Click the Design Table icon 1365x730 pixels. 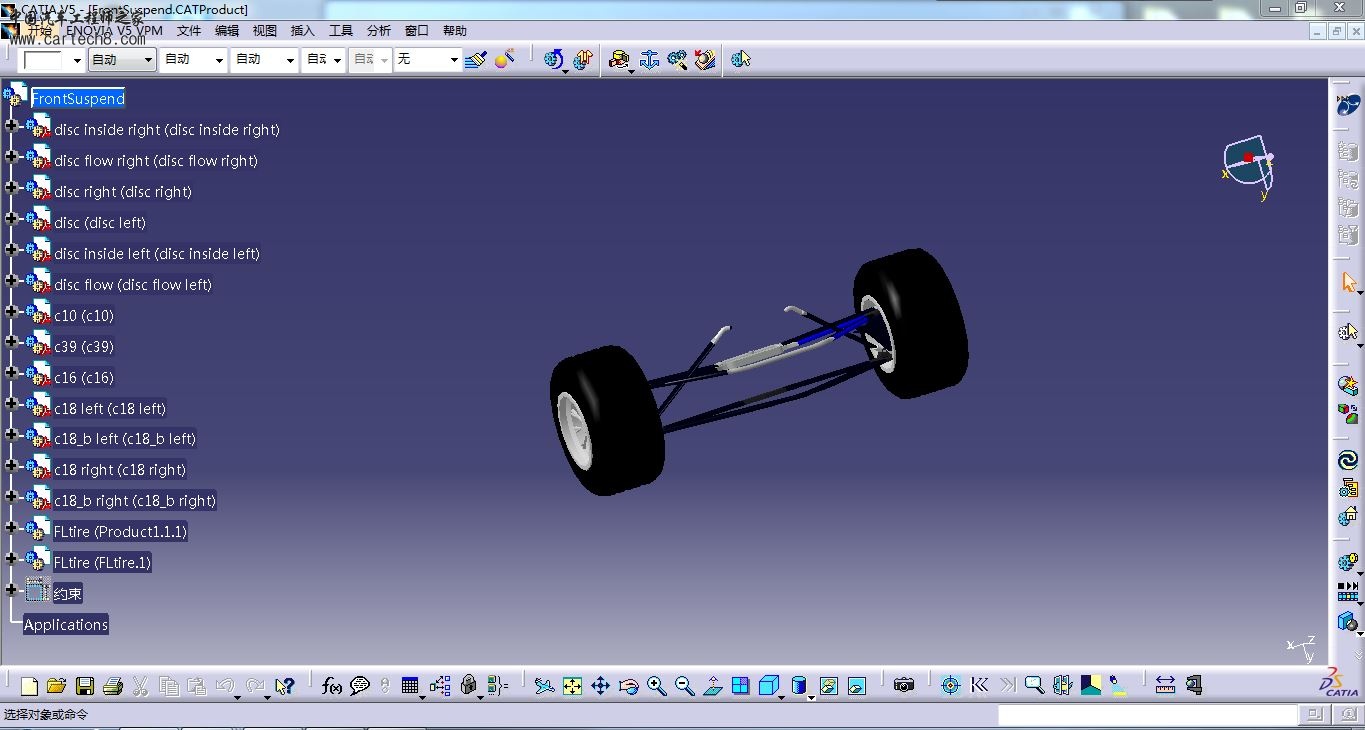(410, 686)
